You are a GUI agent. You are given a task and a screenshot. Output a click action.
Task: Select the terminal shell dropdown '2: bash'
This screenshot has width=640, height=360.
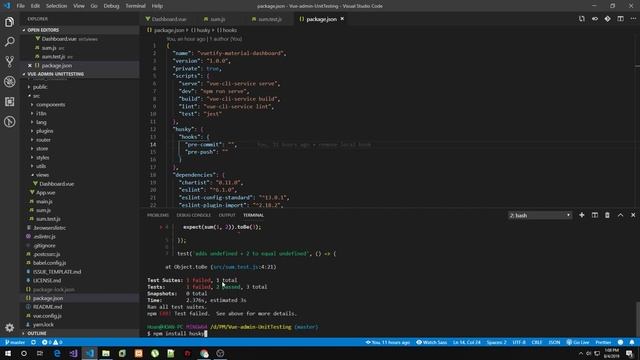click(x=540, y=215)
